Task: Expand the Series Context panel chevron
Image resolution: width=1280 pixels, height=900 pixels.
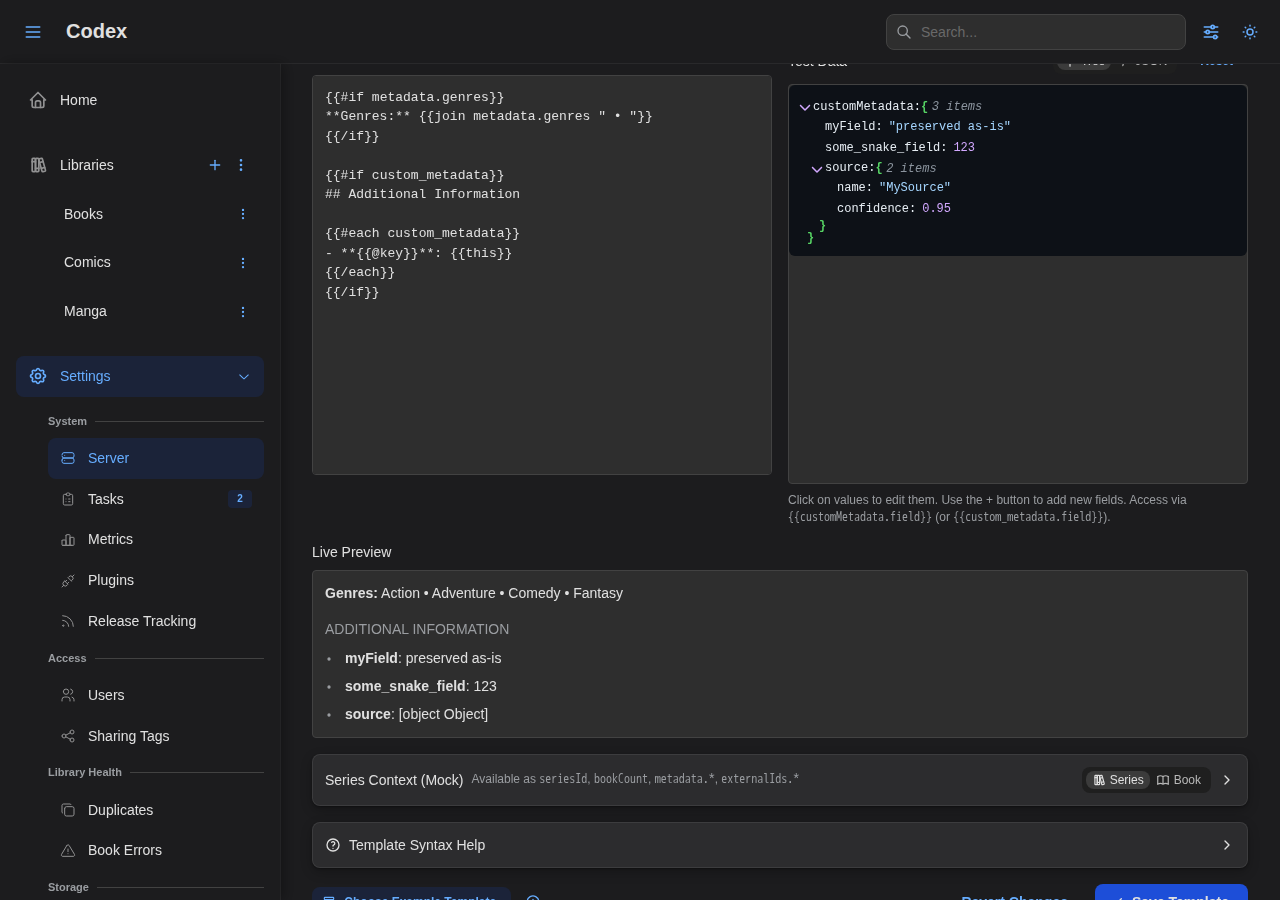Action: point(1227,780)
